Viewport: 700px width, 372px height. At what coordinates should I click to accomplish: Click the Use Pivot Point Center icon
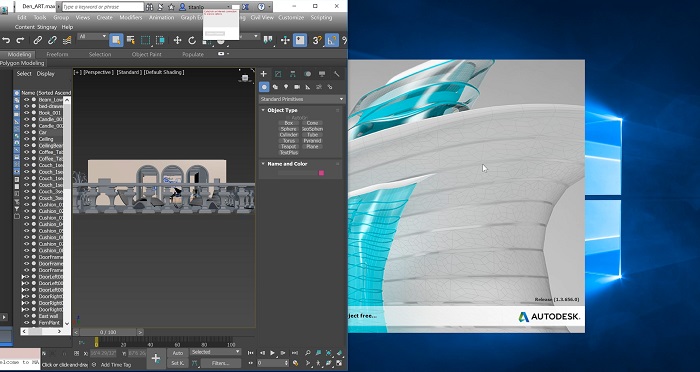[x=268, y=40]
